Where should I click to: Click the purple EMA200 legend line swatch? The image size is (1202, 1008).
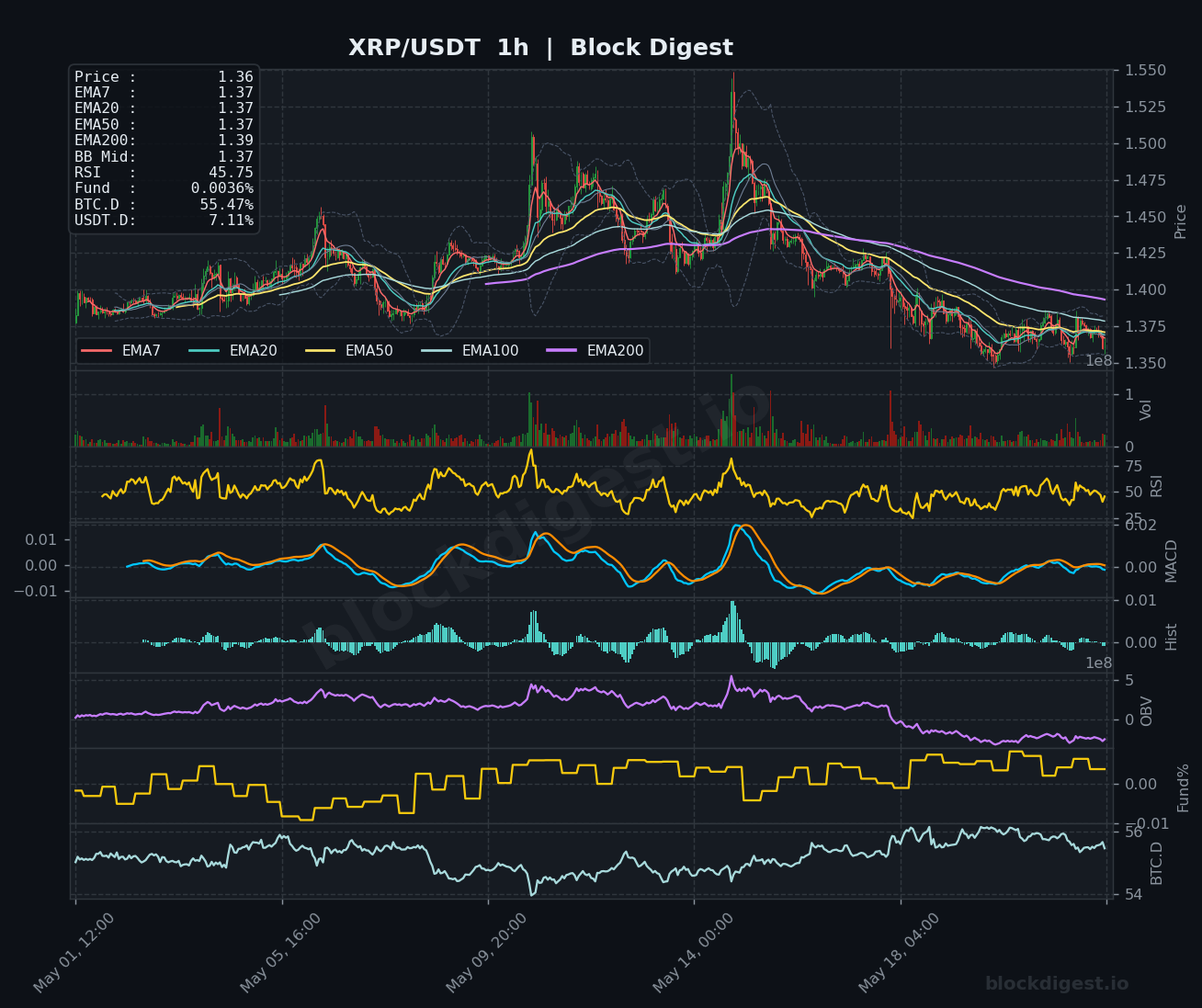(x=561, y=351)
